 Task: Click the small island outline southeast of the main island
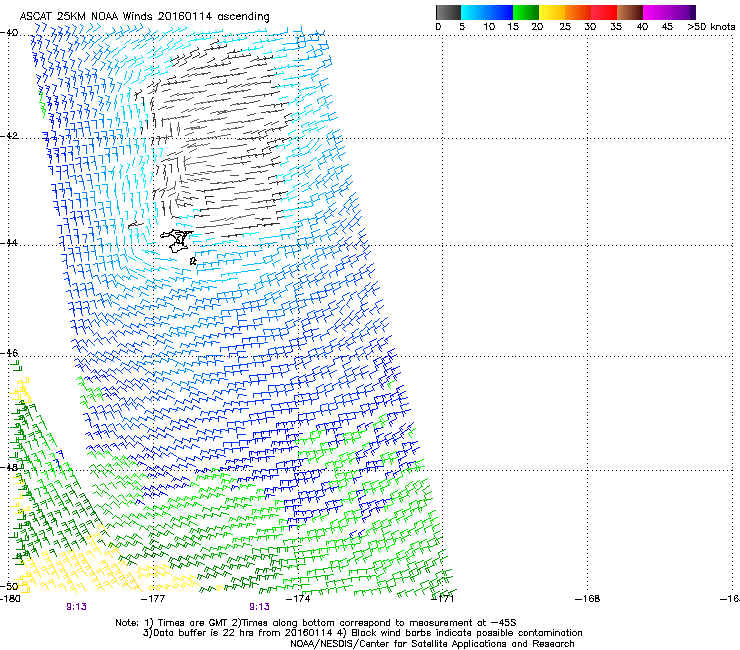193,261
